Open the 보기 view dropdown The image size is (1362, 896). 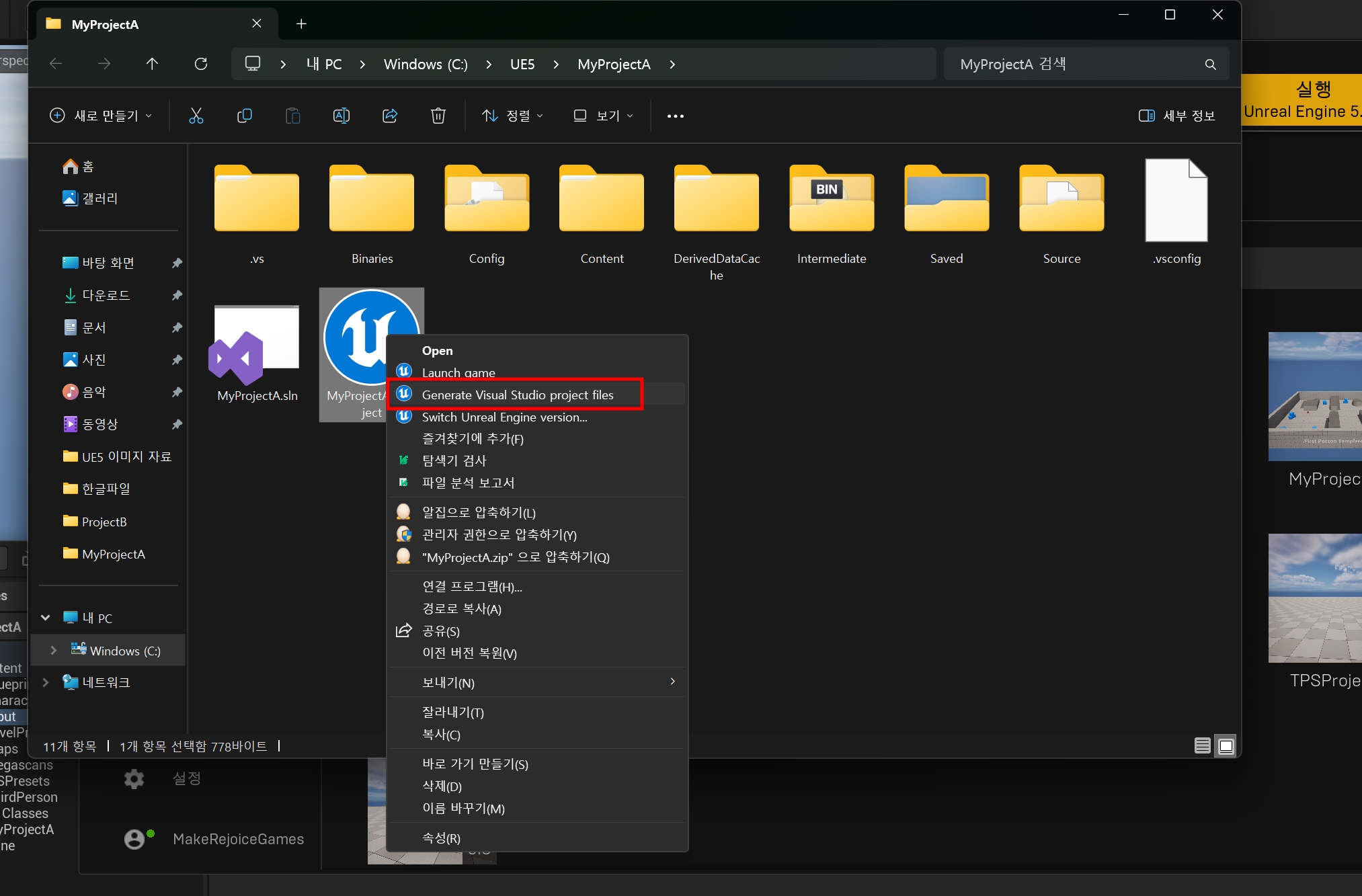coord(603,116)
